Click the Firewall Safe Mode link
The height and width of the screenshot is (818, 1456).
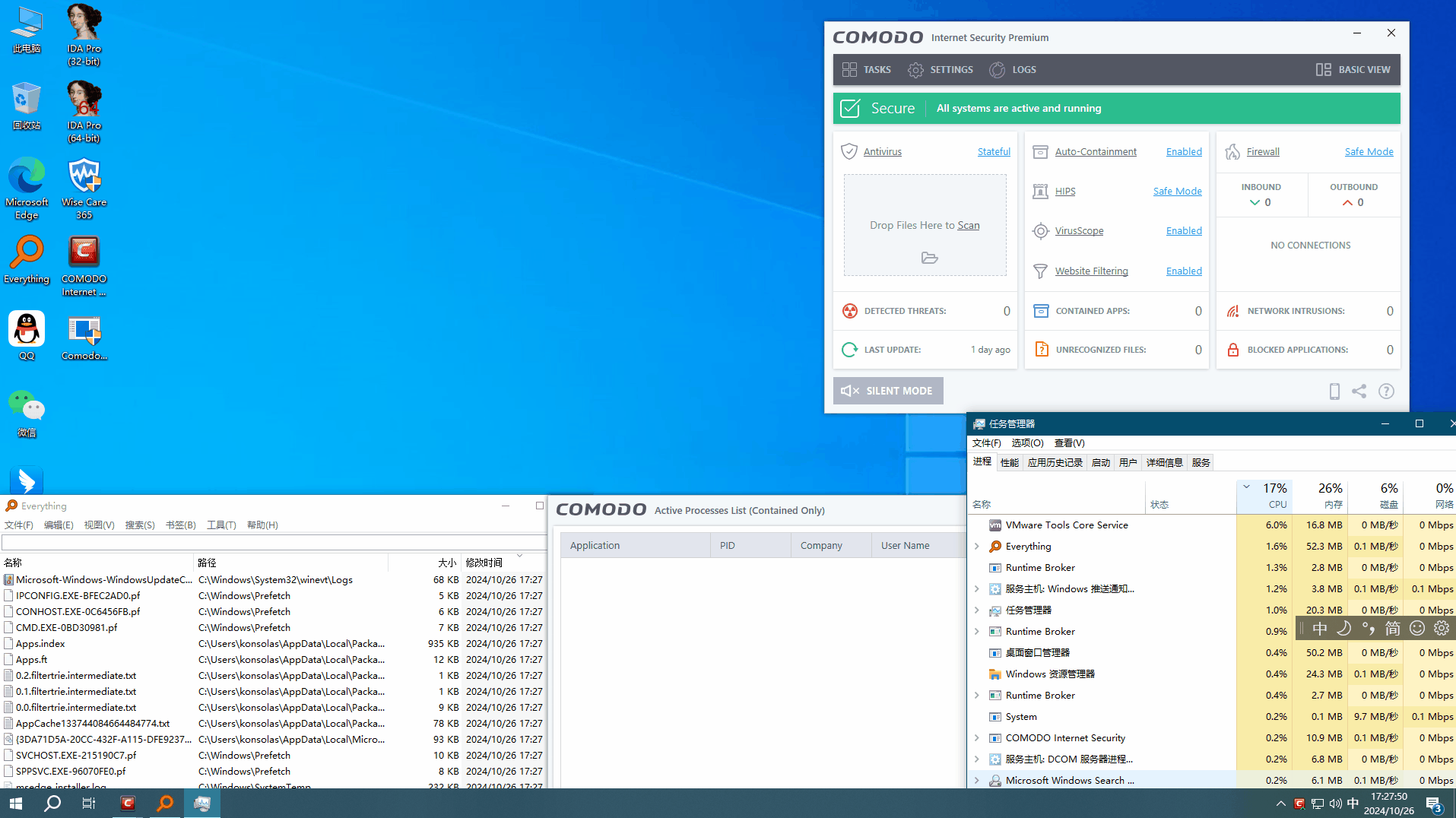[x=1369, y=152]
